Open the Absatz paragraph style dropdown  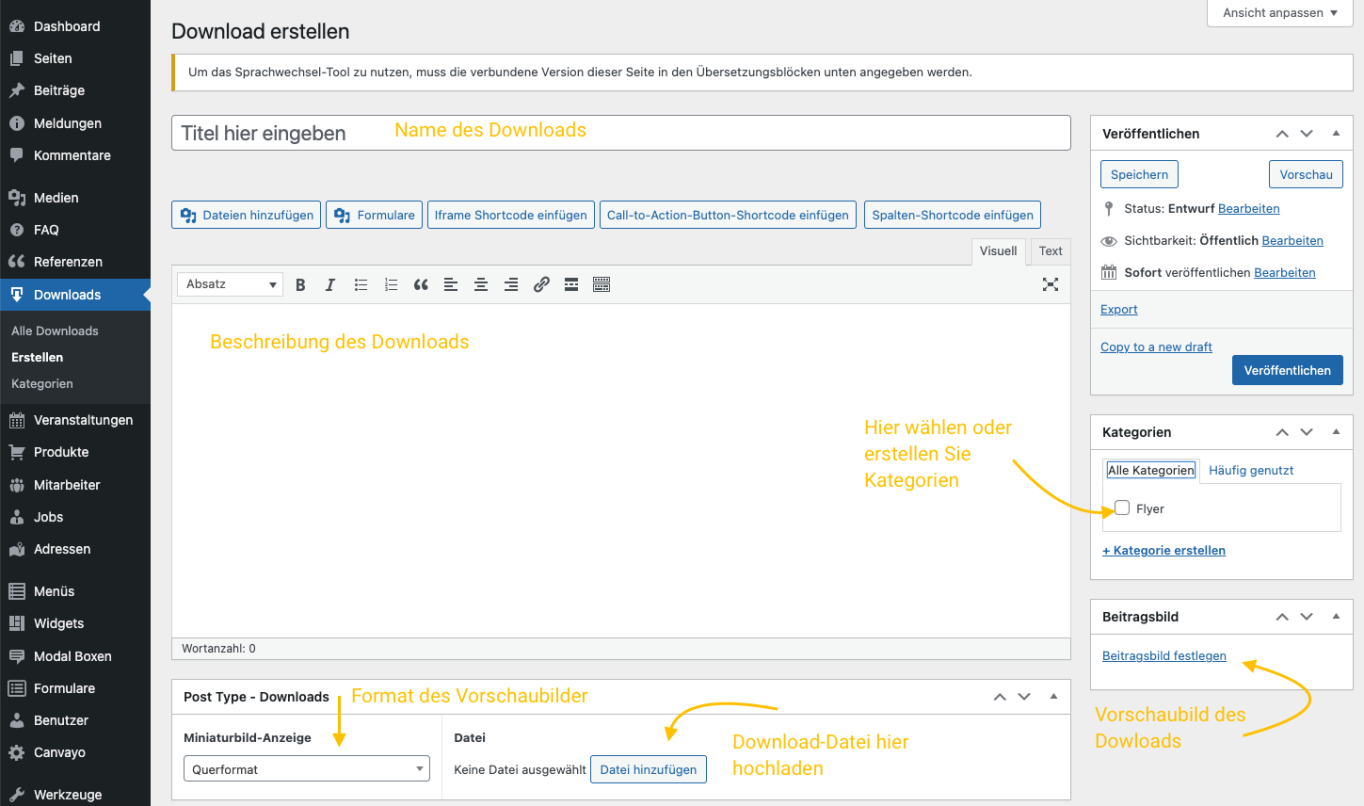(x=229, y=284)
